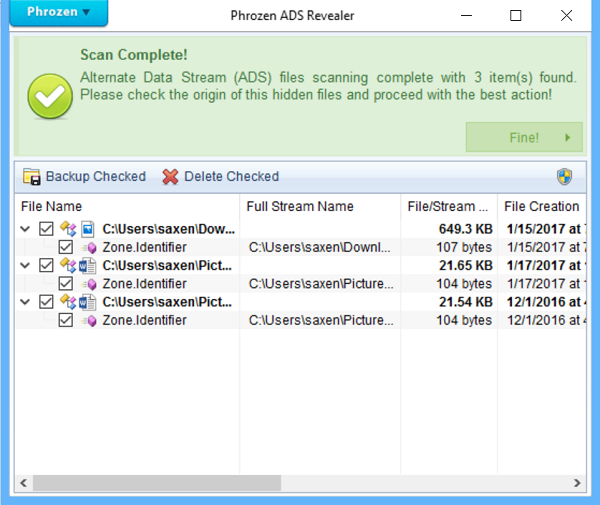Collapse the C:\Users\saxen\Dow... tree row
The width and height of the screenshot is (600, 505).
point(25,229)
